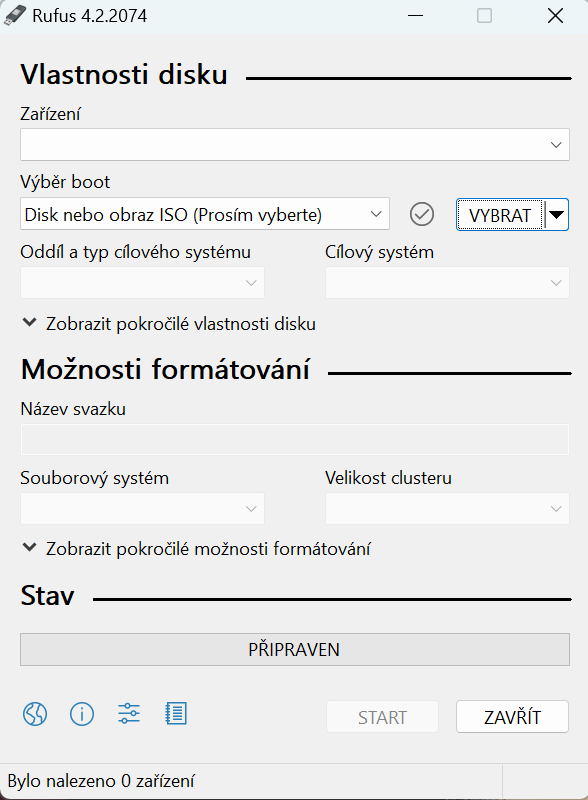Click the Název svazku text field
Viewport: 588px width, 800px height.
pos(295,439)
